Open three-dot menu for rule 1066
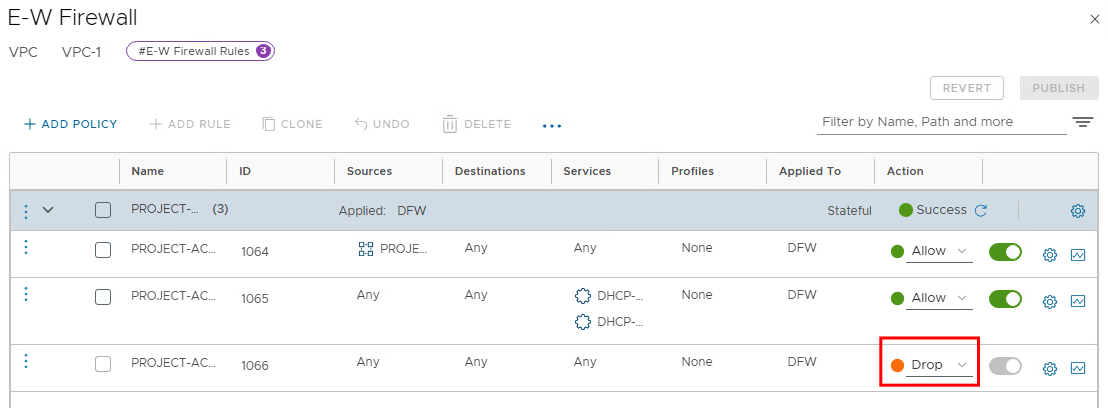The width and height of the screenshot is (1108, 408). click(x=26, y=362)
